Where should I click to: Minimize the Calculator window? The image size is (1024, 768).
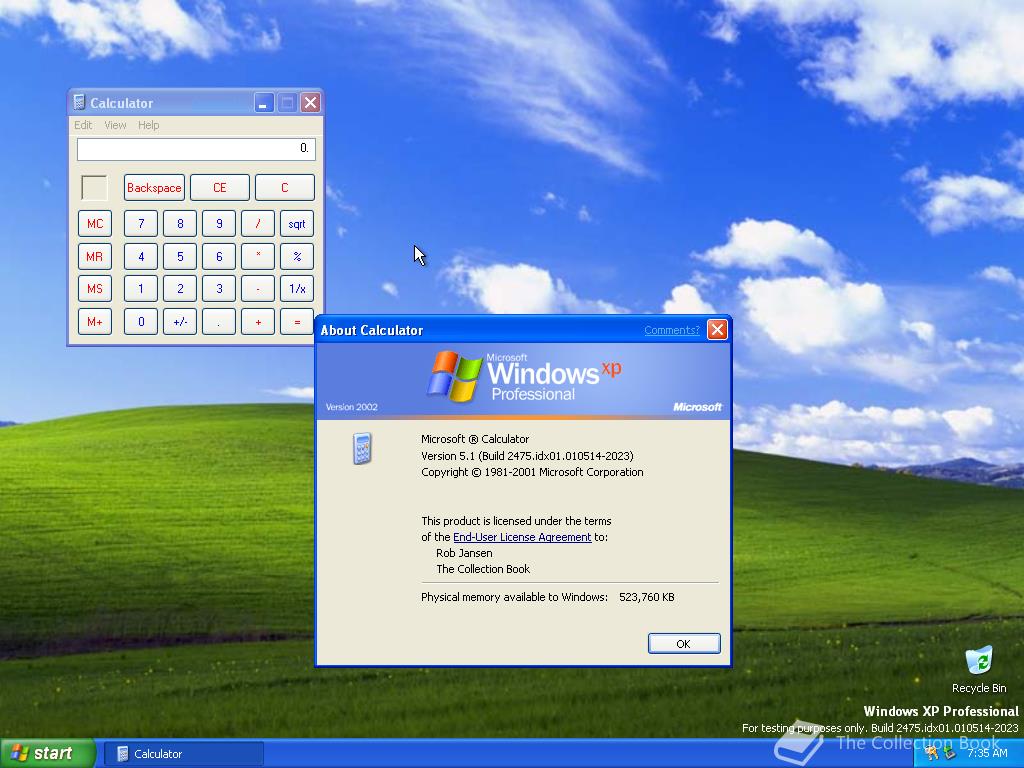(264, 103)
